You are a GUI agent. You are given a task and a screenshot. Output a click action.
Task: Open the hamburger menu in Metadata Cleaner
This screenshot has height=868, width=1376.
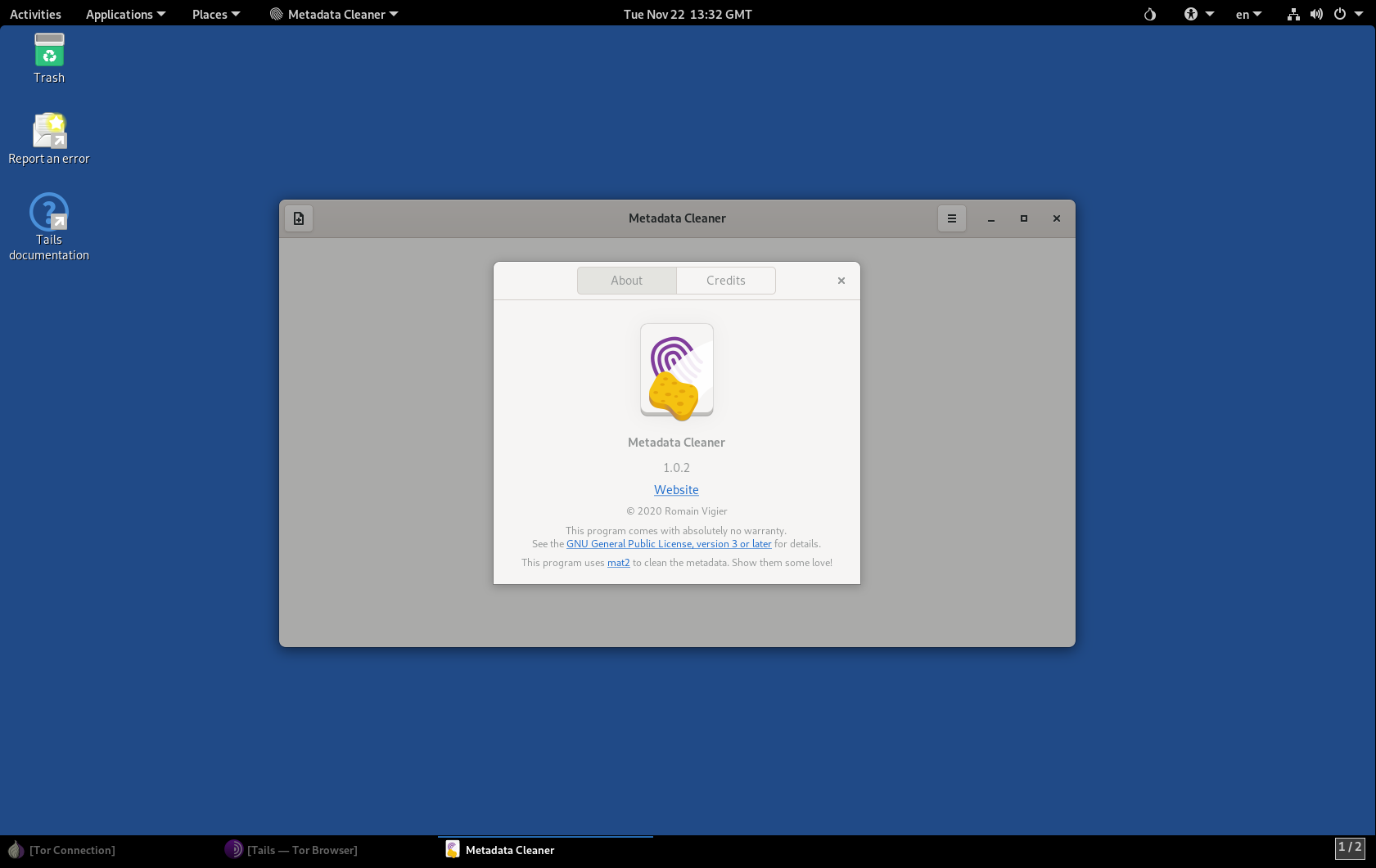(952, 218)
